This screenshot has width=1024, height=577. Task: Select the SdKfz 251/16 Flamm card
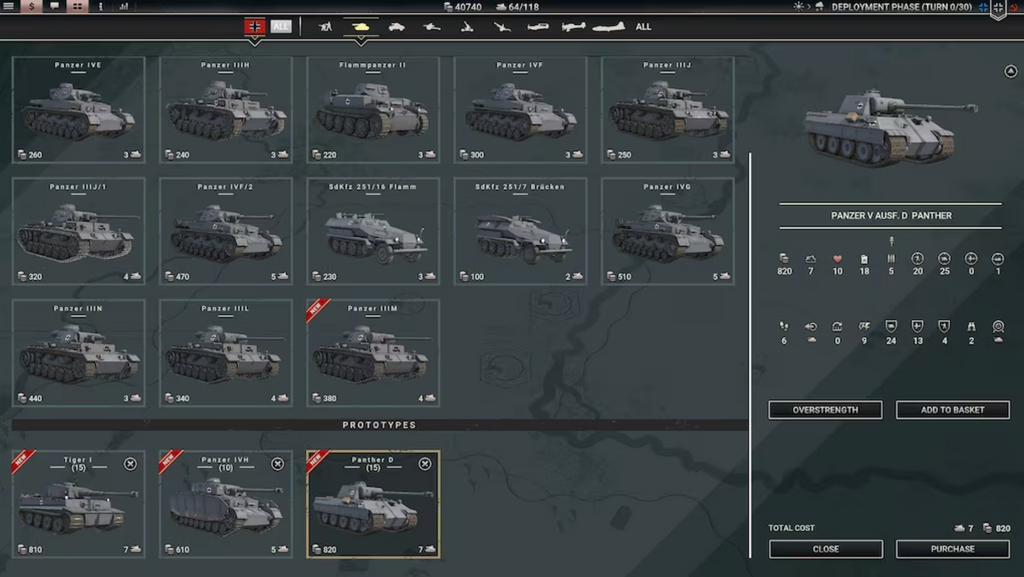pyautogui.click(x=373, y=231)
